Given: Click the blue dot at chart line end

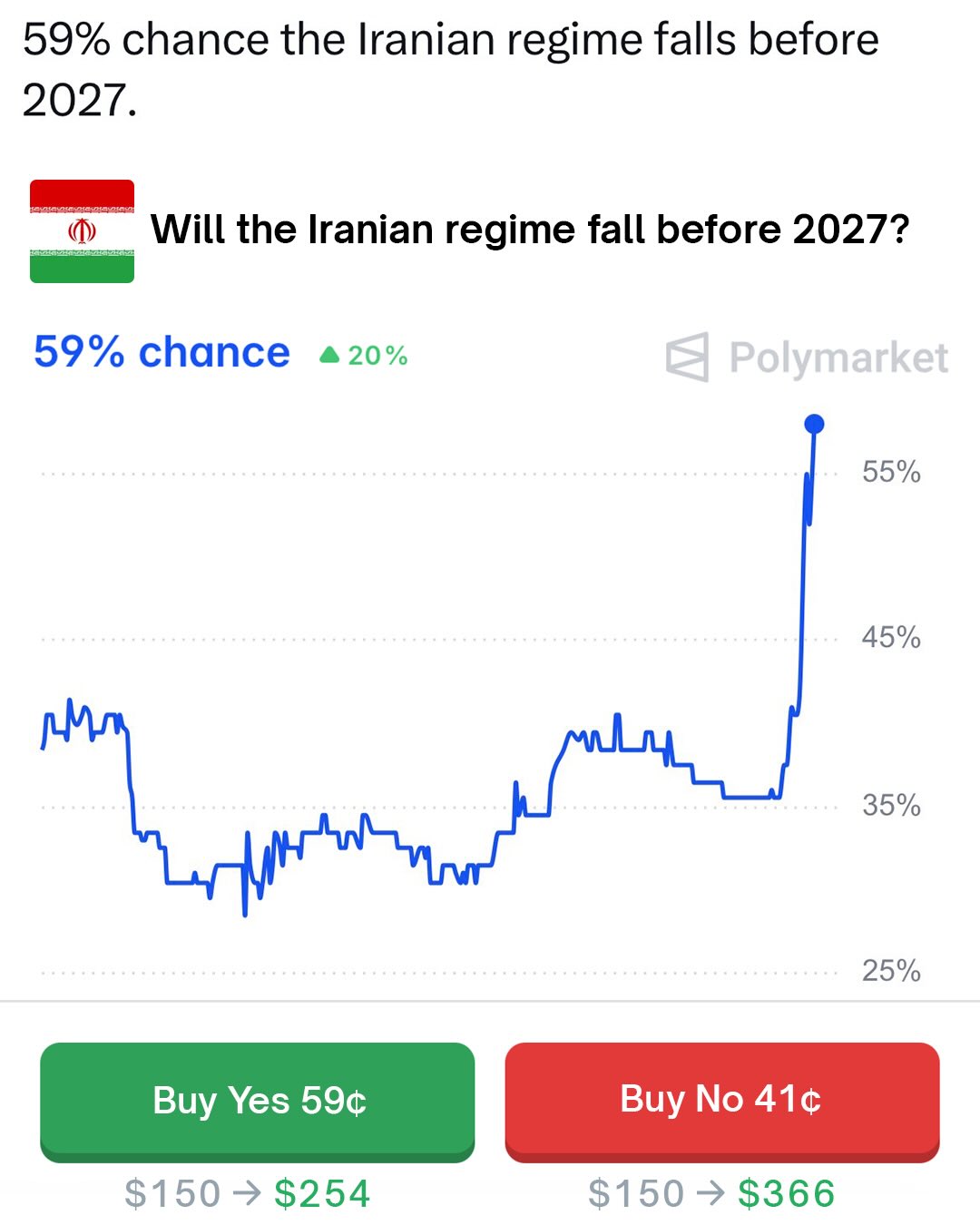Looking at the screenshot, I should 814,424.
